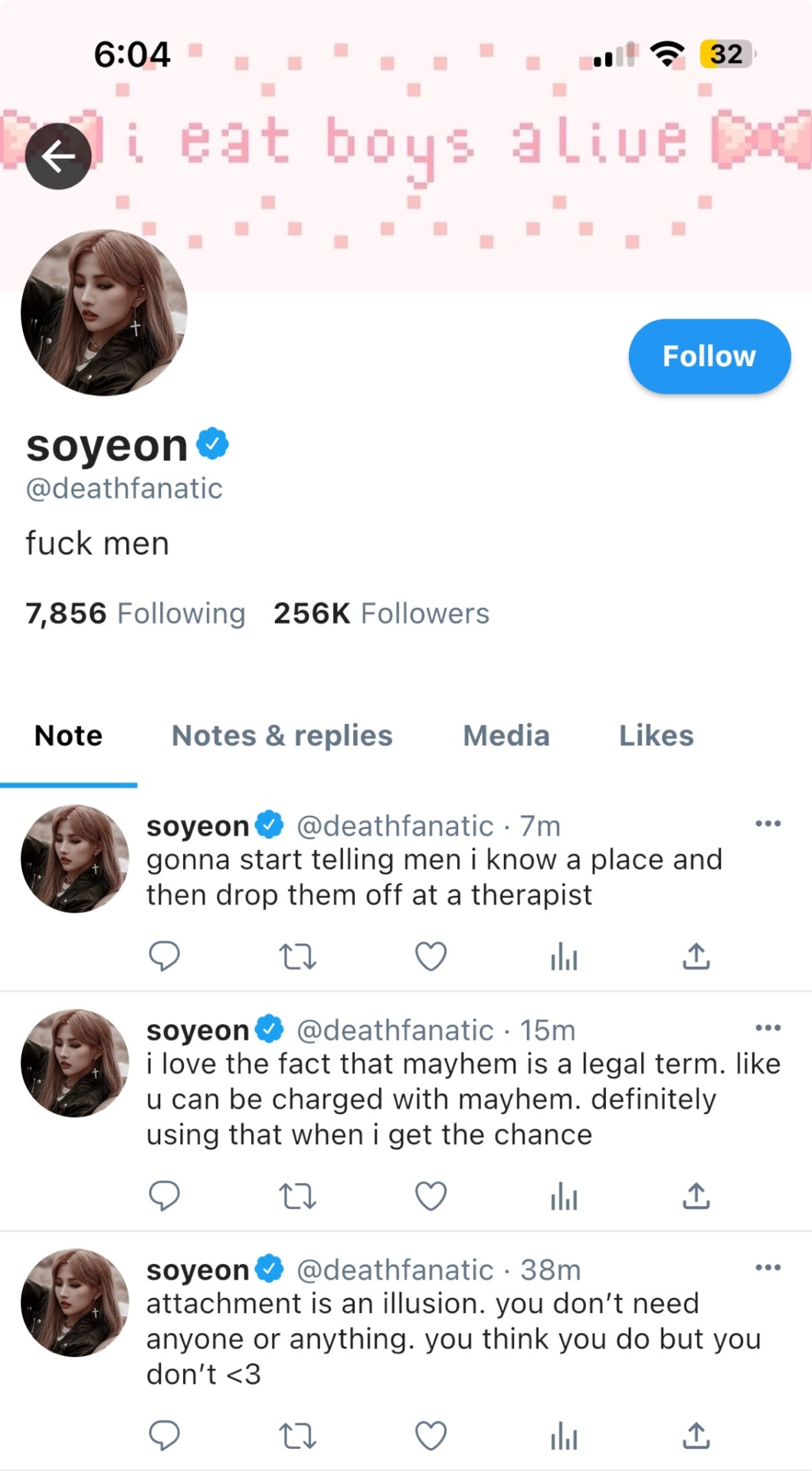Share the therapist note
The width and height of the screenshot is (812, 1471).
pos(696,956)
